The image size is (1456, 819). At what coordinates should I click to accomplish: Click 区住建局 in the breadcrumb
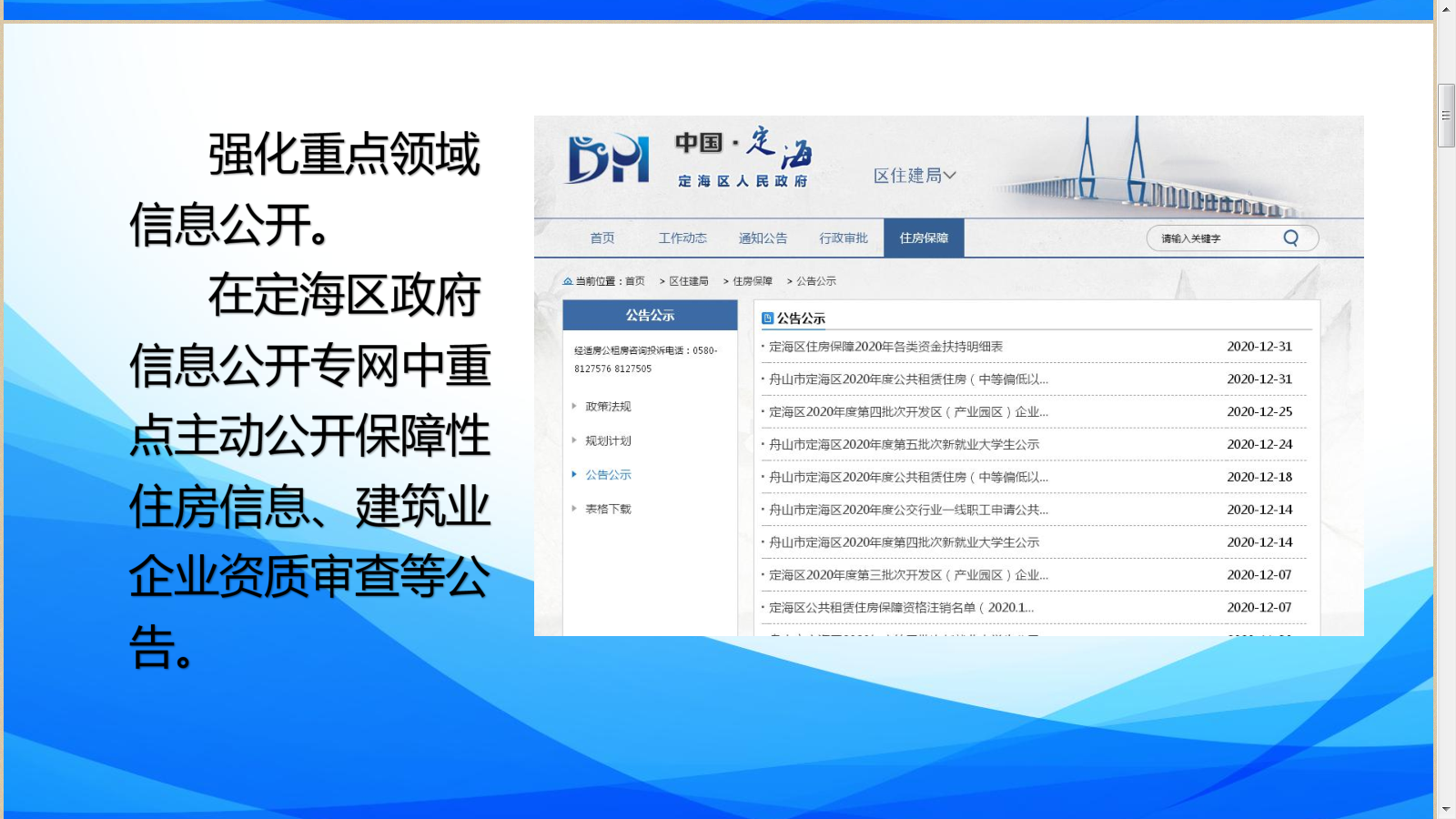click(689, 281)
